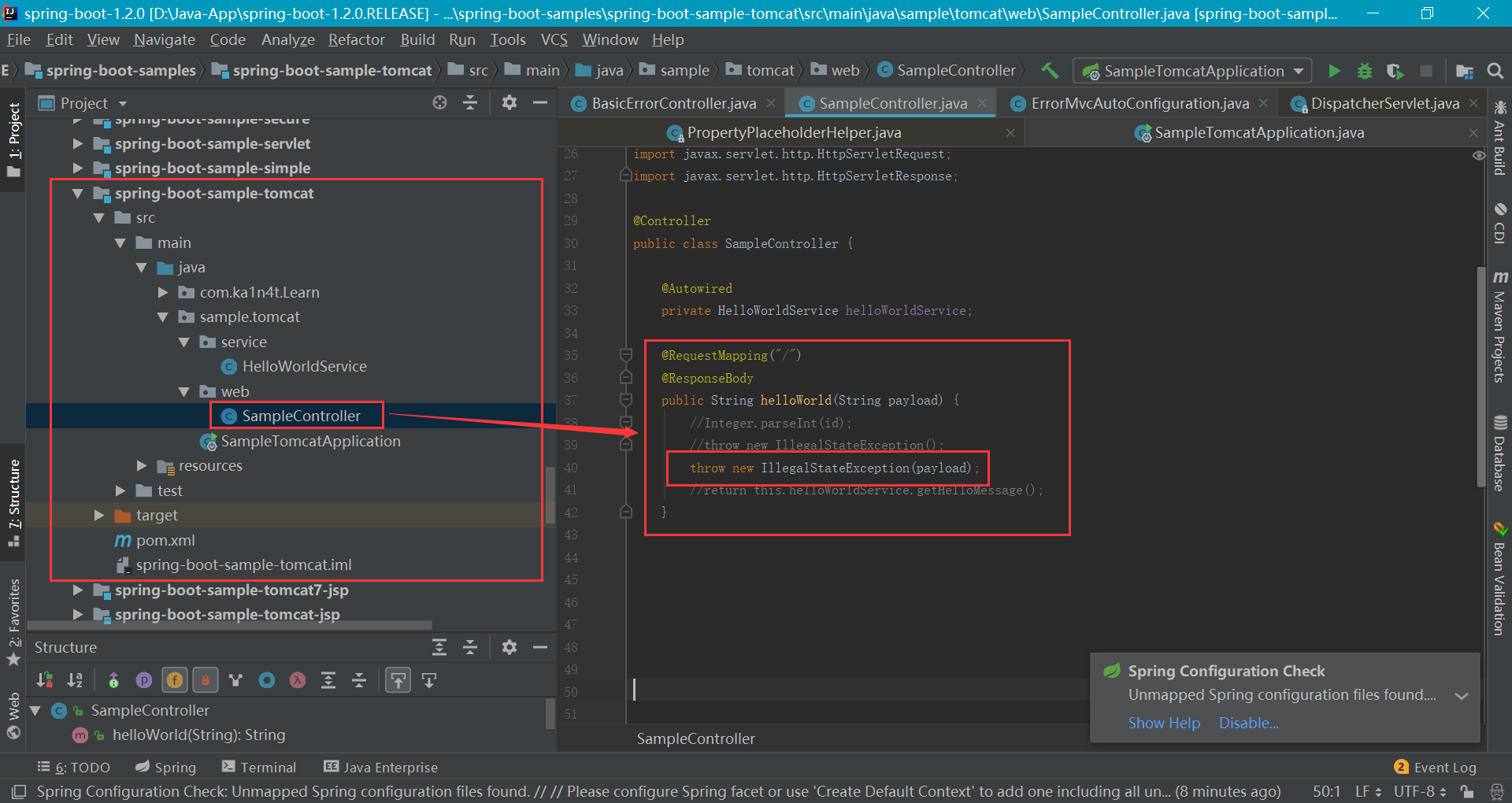
Task: Click the read-only lock icon in status bar
Action: coord(1466,791)
